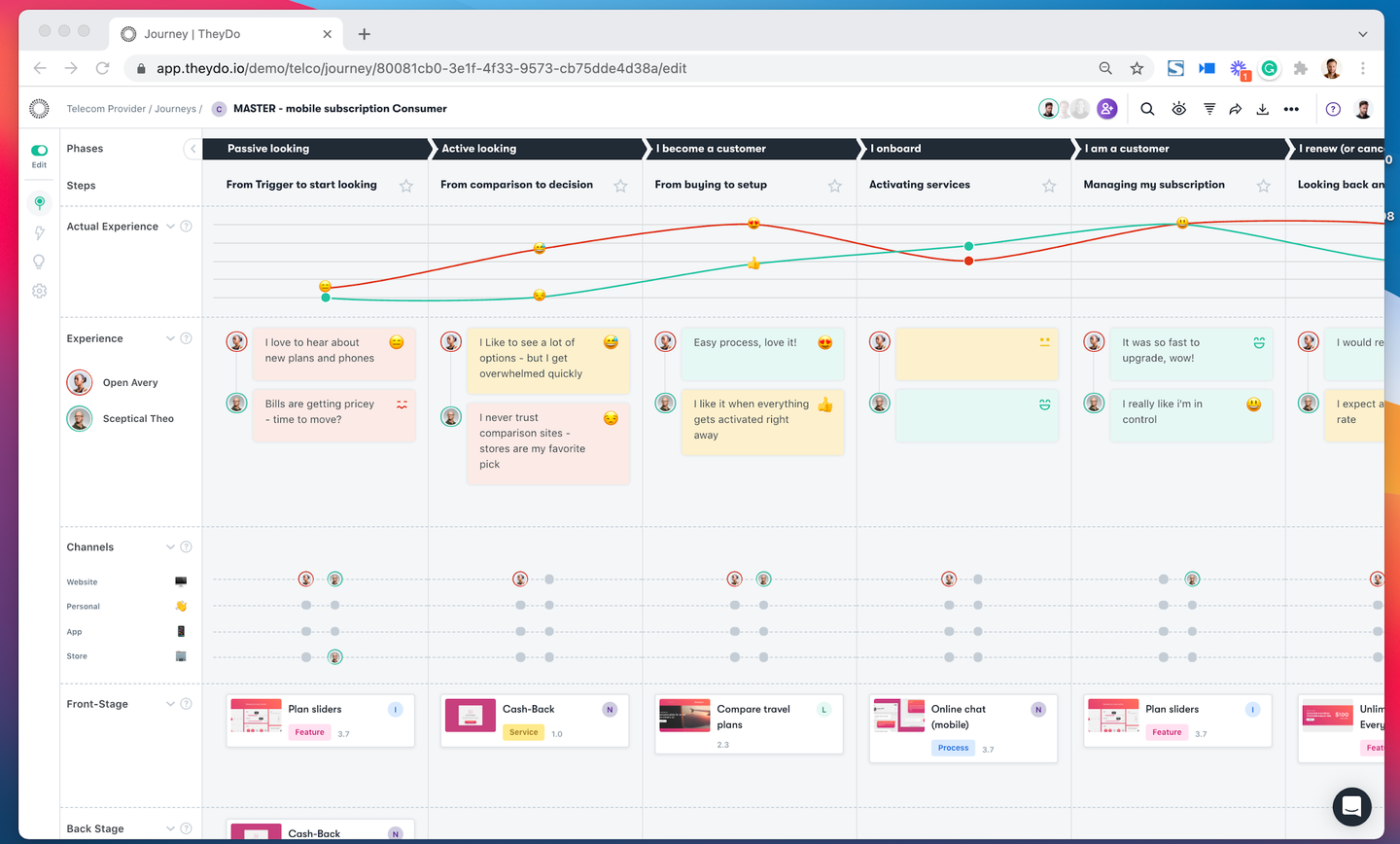The height and width of the screenshot is (844, 1400).
Task: Open more options via the ellipsis icon
Action: click(x=1291, y=109)
